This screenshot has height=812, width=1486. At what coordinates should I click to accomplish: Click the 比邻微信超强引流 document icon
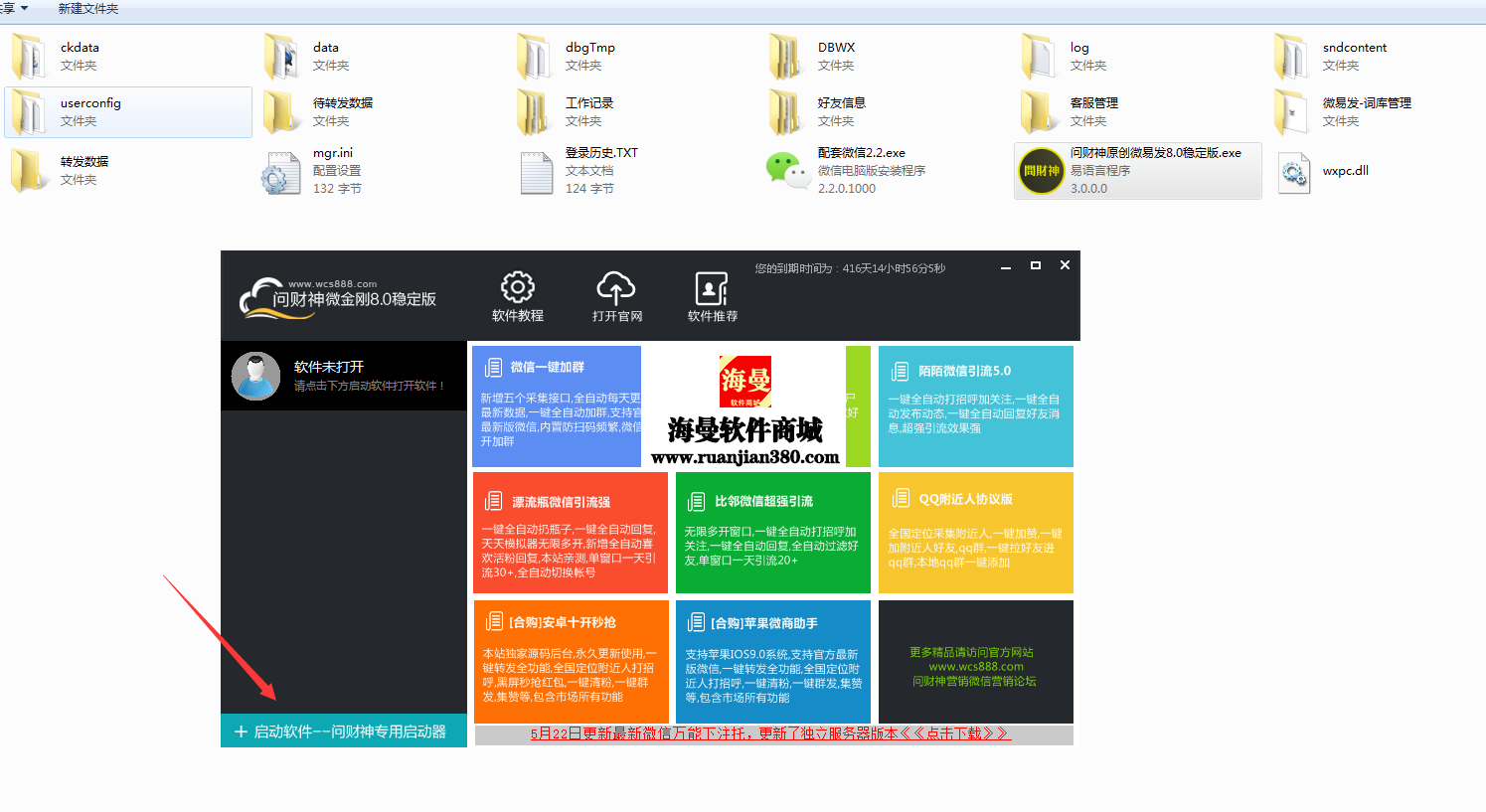click(x=696, y=501)
